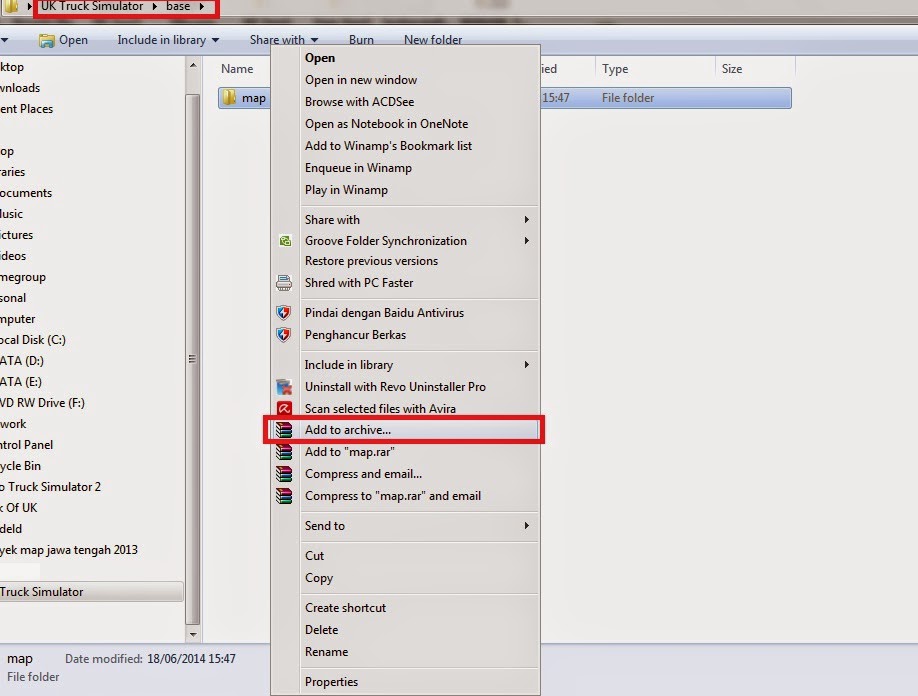918x696 pixels.
Task: Choose Pindai dengan Baidu Antivirus
Action: coord(384,313)
